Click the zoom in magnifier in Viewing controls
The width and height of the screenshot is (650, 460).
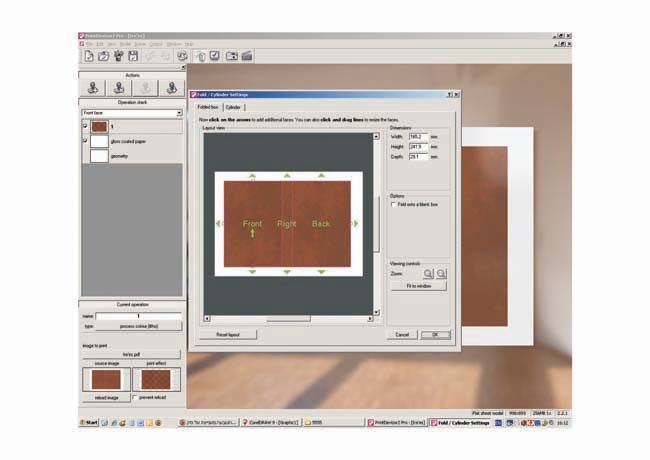(428, 274)
